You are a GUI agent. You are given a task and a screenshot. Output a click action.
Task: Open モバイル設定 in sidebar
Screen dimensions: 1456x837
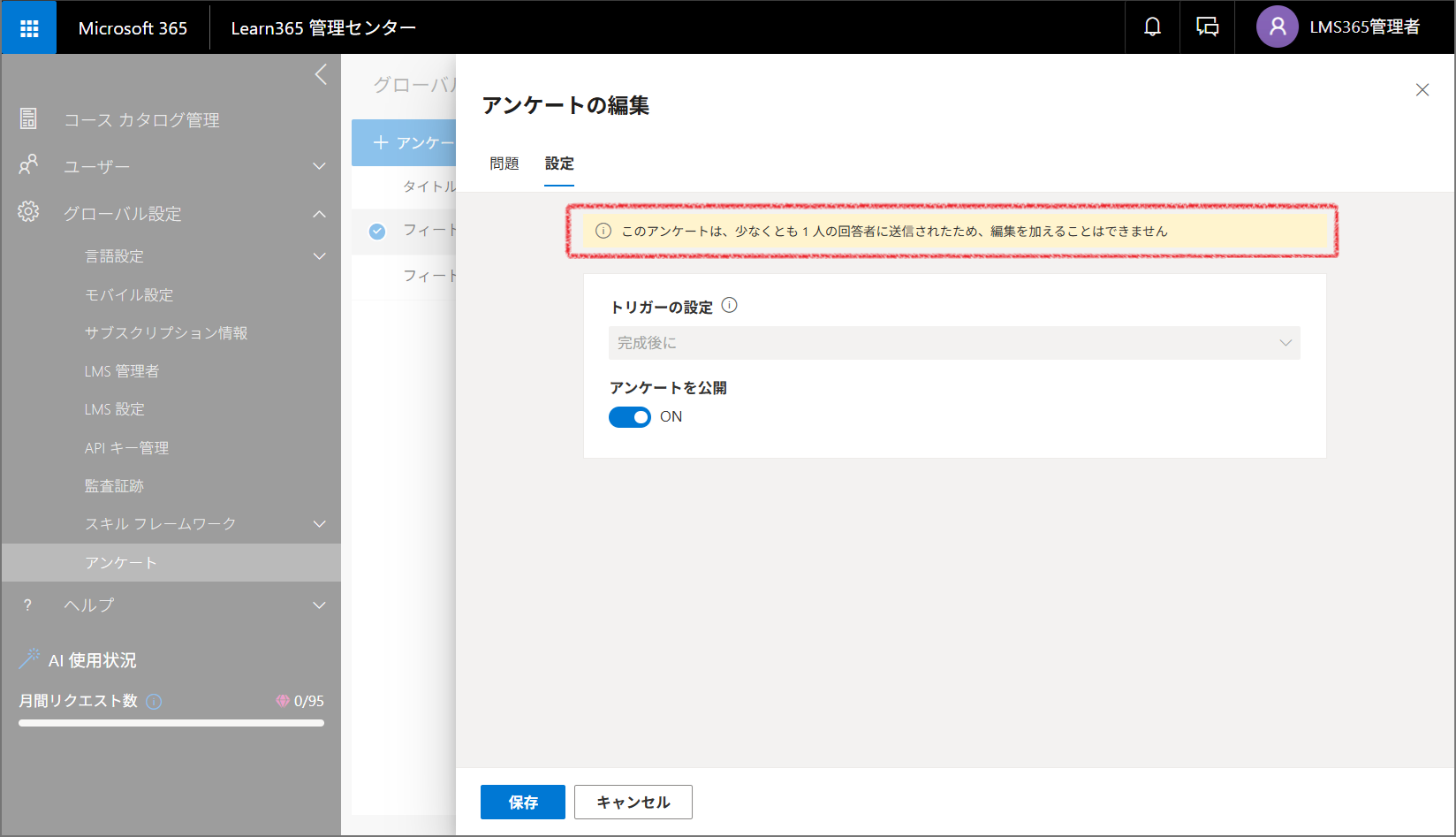point(129,295)
